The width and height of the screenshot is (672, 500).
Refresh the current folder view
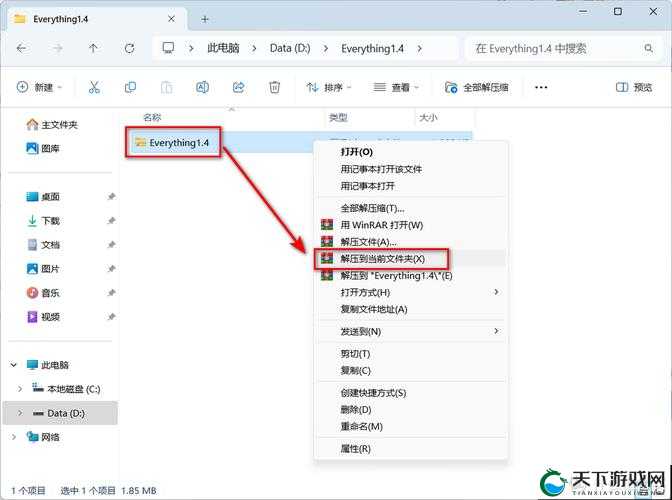pyautogui.click(x=129, y=48)
